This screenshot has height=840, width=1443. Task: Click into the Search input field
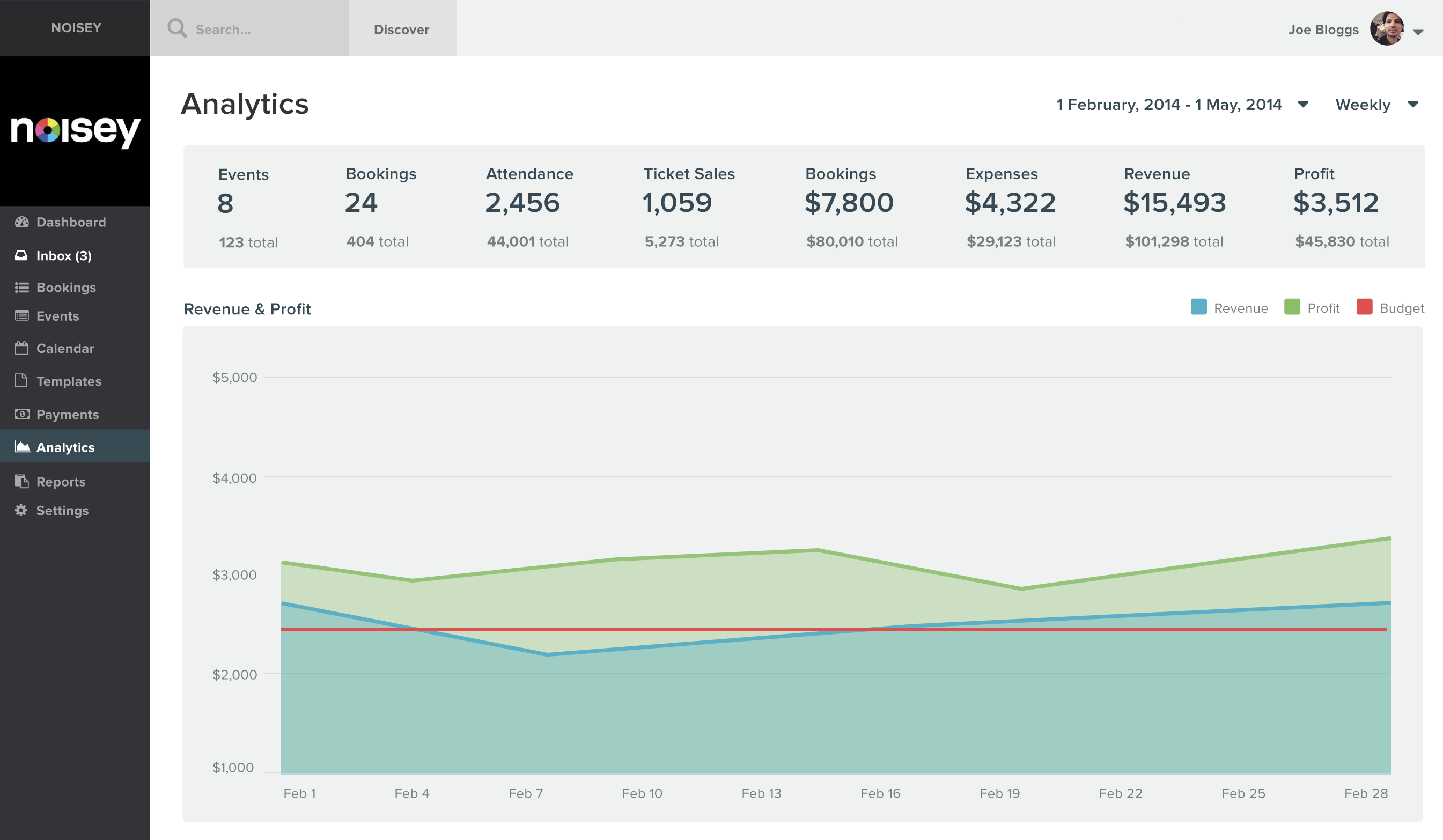click(x=263, y=29)
